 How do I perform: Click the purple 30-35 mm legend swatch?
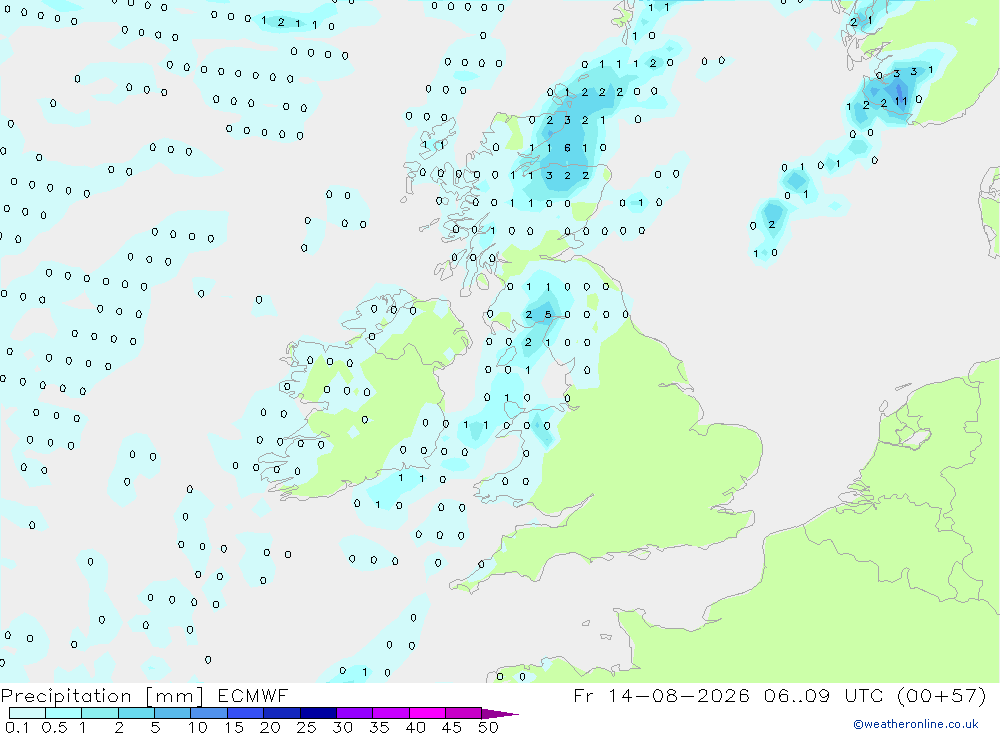[355, 713]
